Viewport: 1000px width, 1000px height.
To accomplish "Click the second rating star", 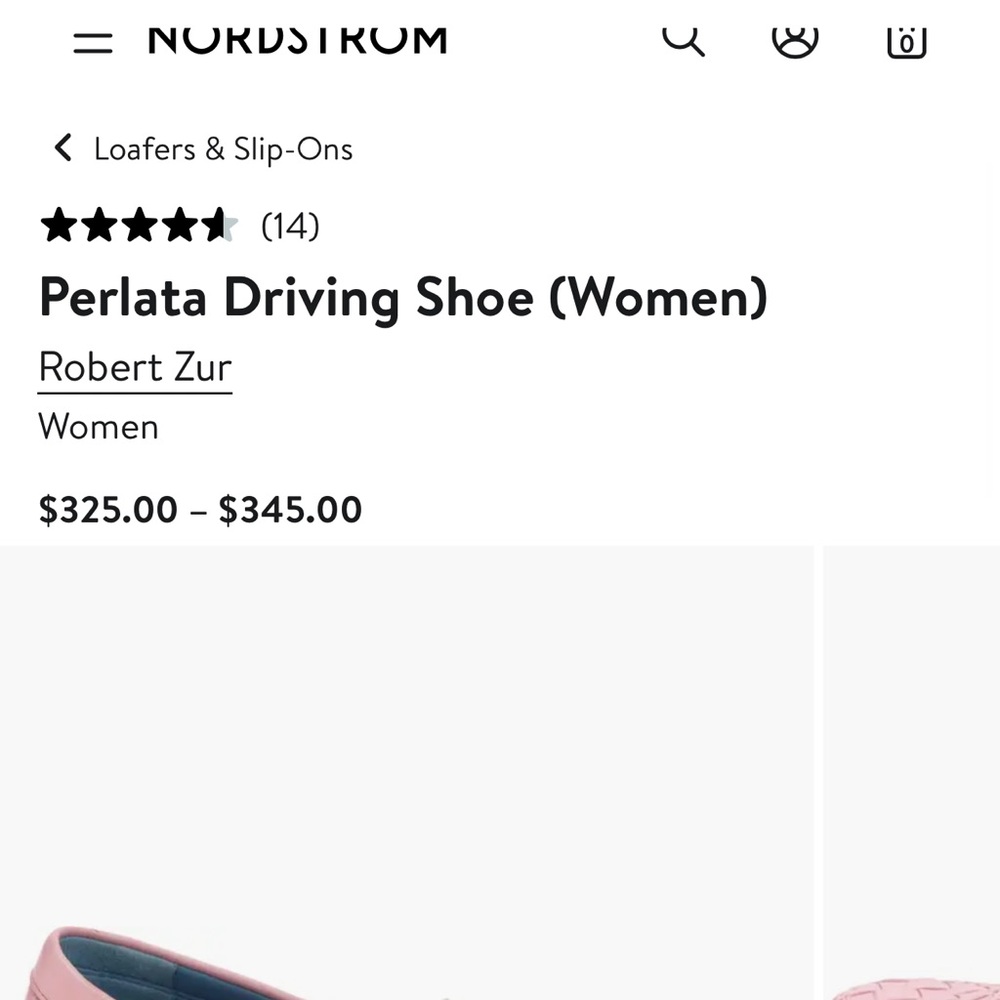I will tap(99, 227).
